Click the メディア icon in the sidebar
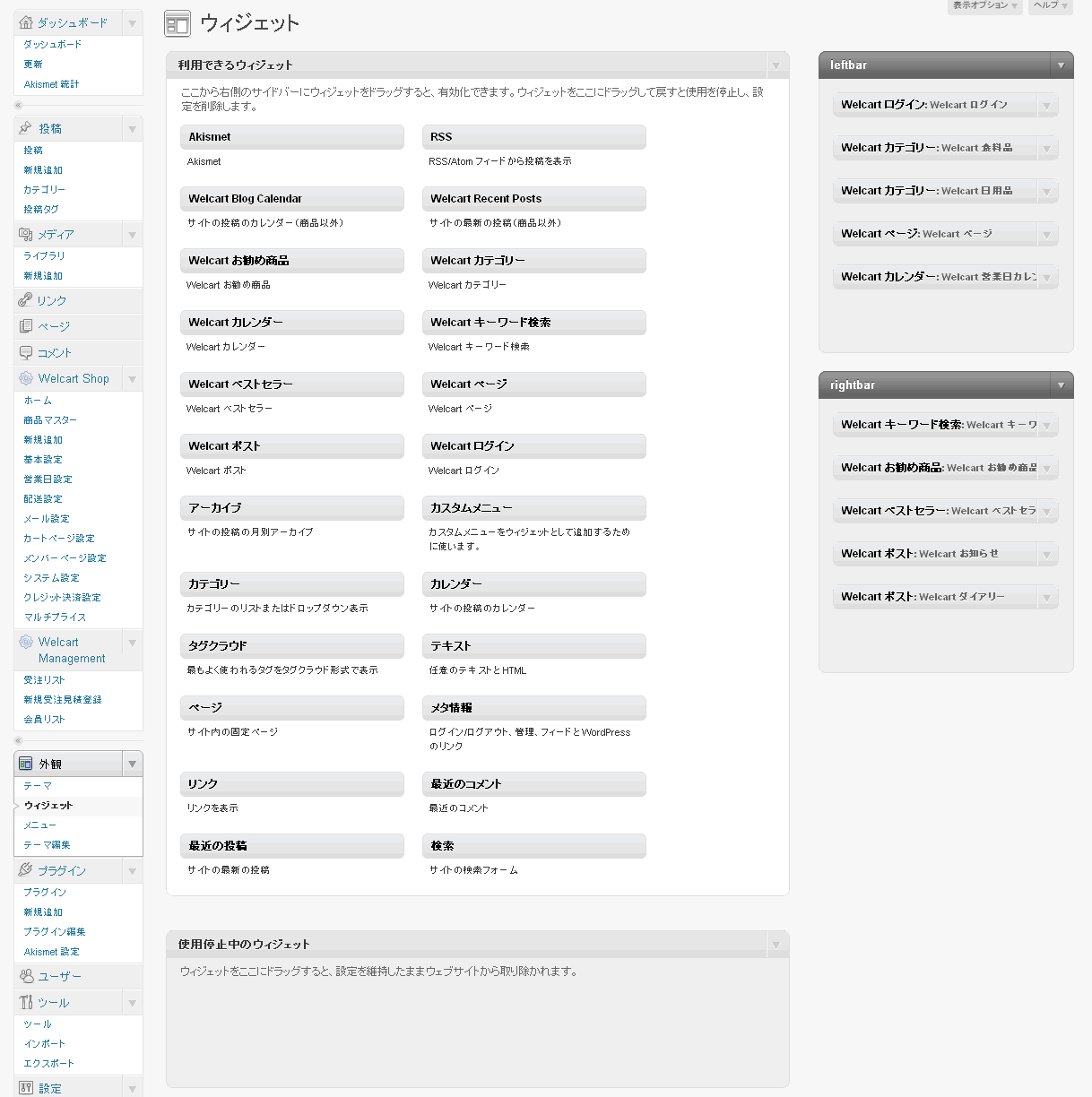The image size is (1092, 1097). 26,234
